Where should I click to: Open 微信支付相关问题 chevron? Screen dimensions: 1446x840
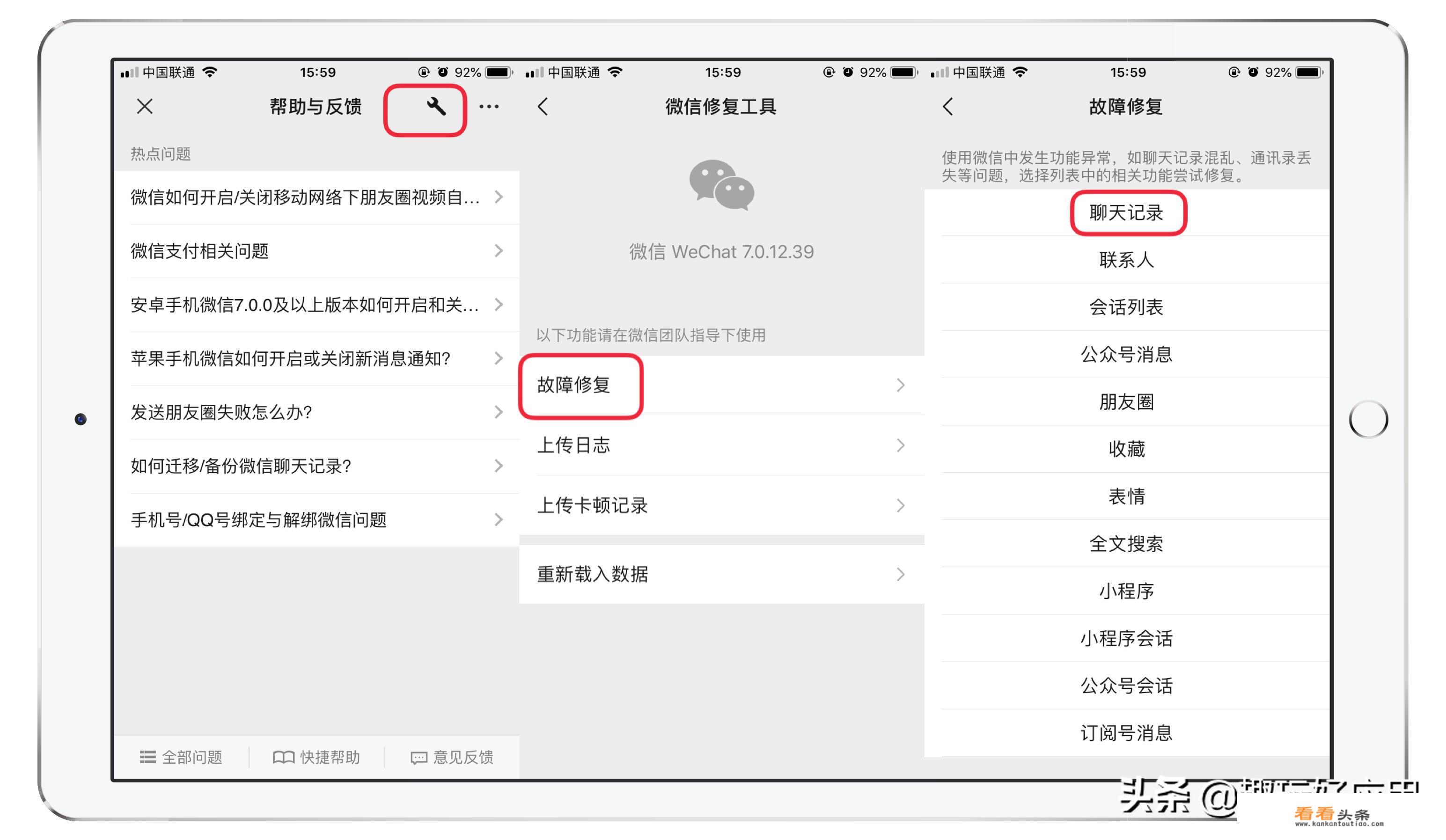tap(499, 251)
